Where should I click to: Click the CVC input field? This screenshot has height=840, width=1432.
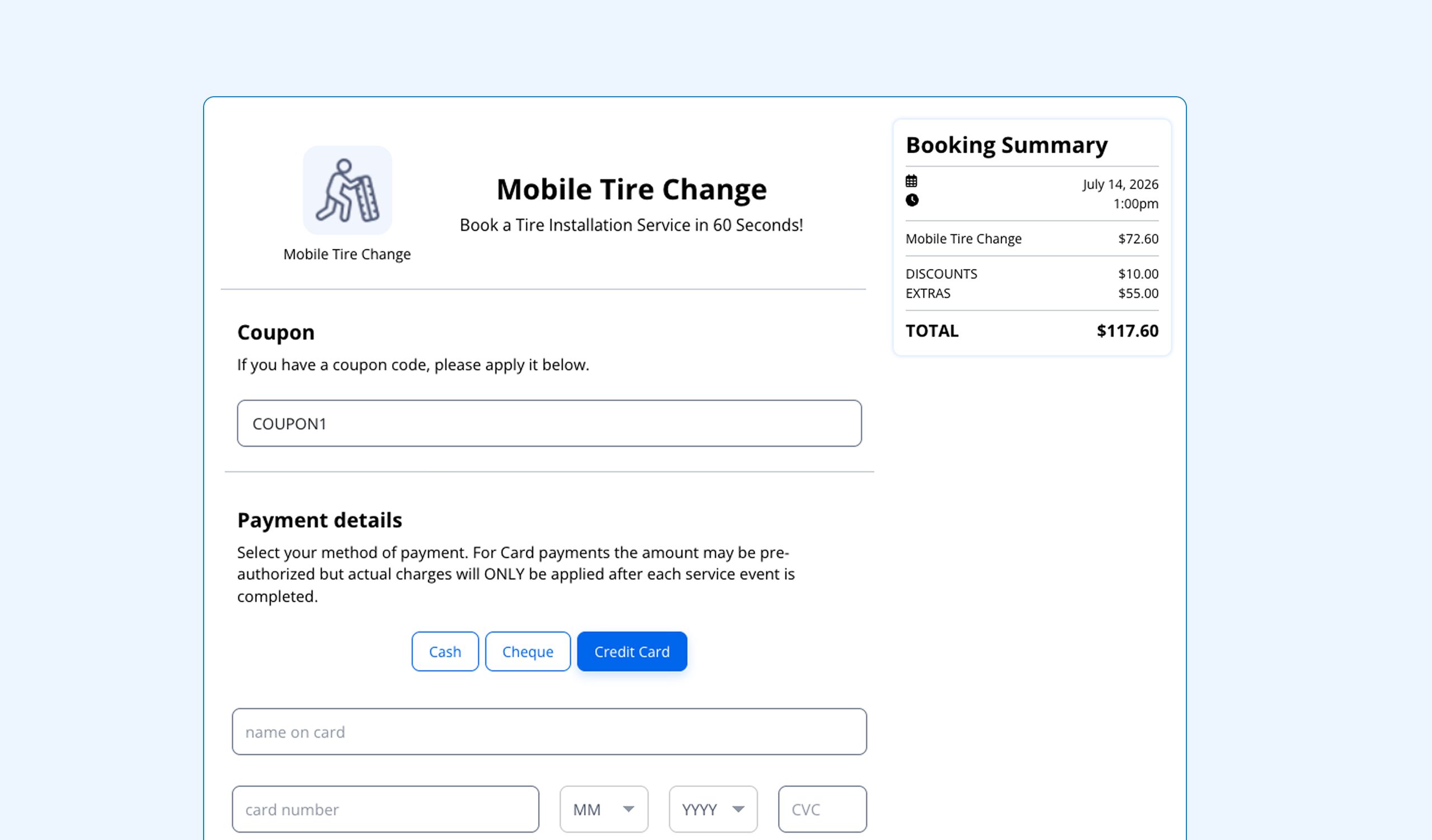tap(822, 809)
